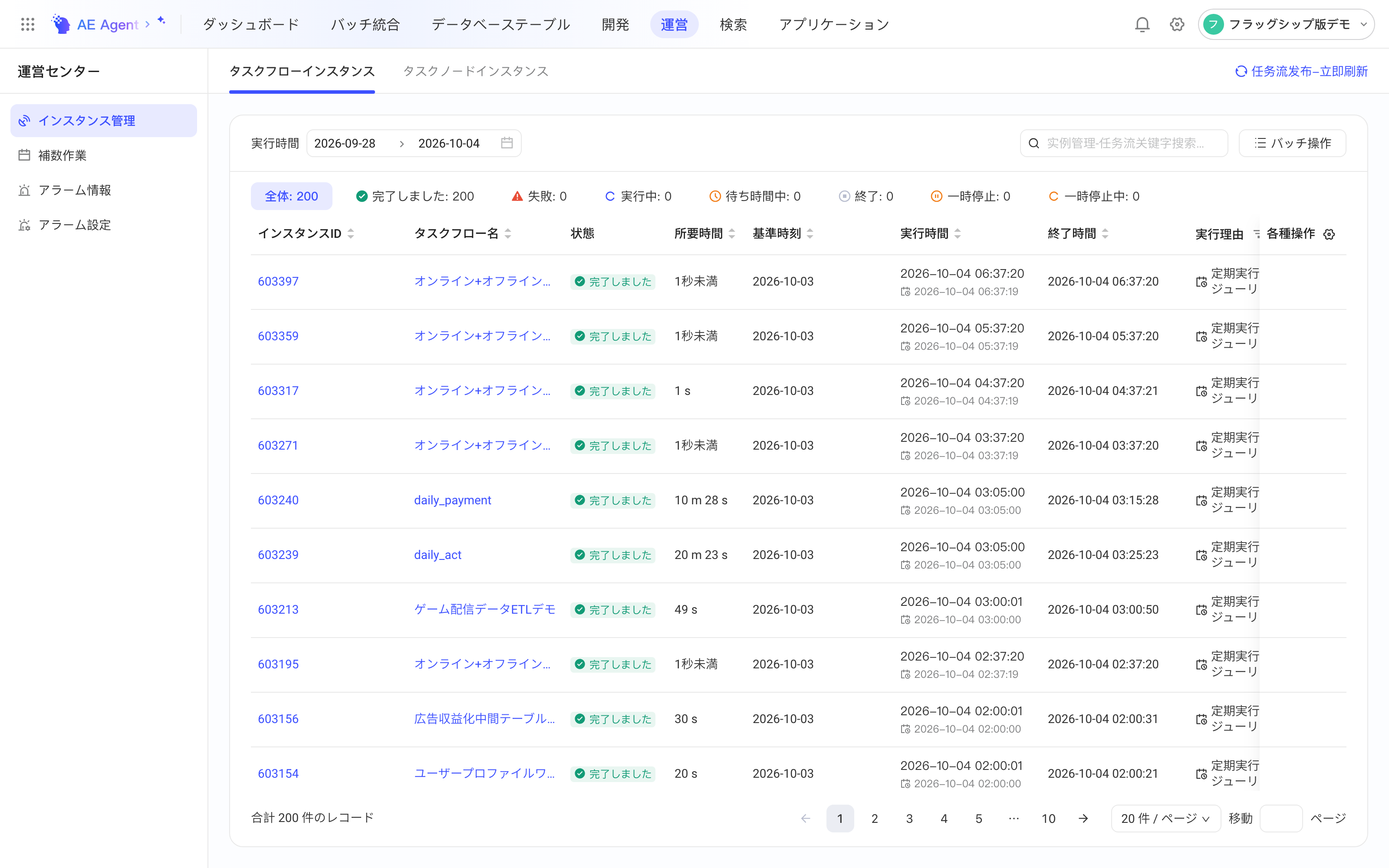Open the 20 件 / ページ page size dropdown
Screen dimensions: 1389x868
pos(1166,818)
